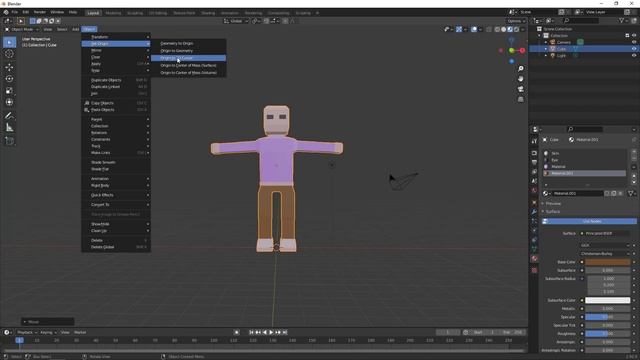Open the Global transform orientation dropdown
The height and width of the screenshot is (360, 640).
pyautogui.click(x=236, y=21)
